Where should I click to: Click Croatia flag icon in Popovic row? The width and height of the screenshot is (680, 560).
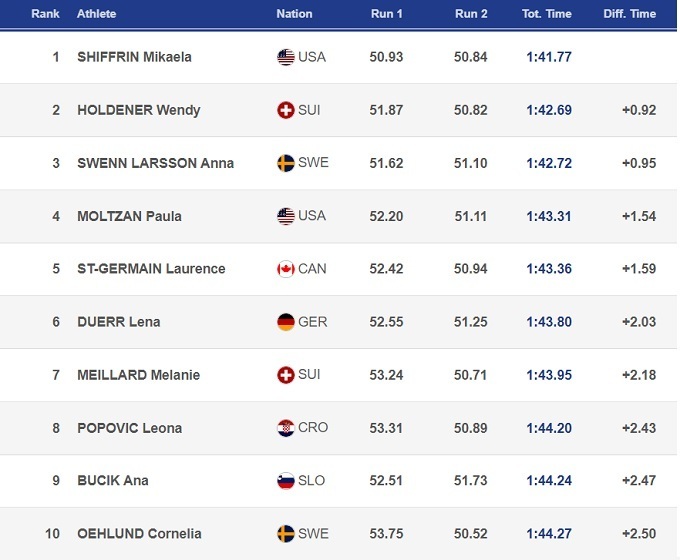(286, 428)
